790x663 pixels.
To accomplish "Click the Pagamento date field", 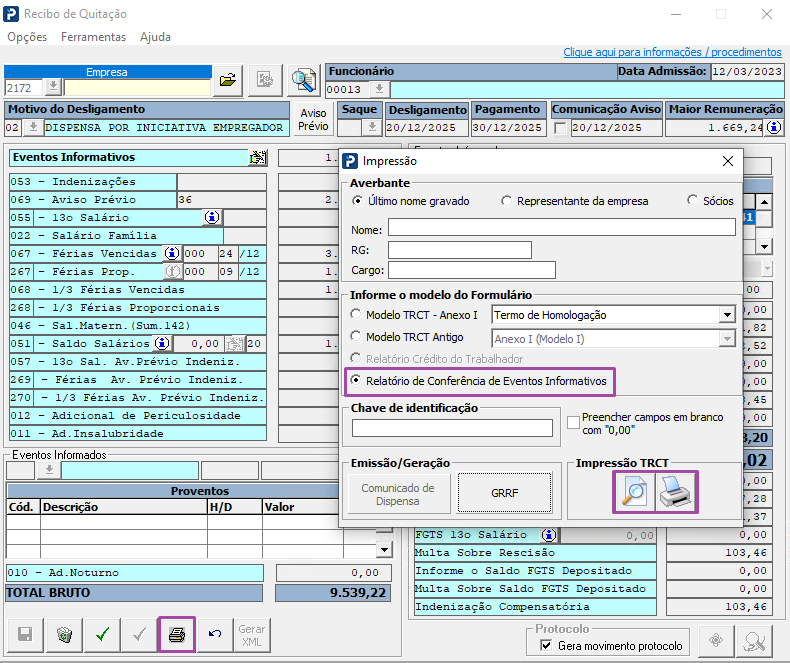I will tap(509, 127).
